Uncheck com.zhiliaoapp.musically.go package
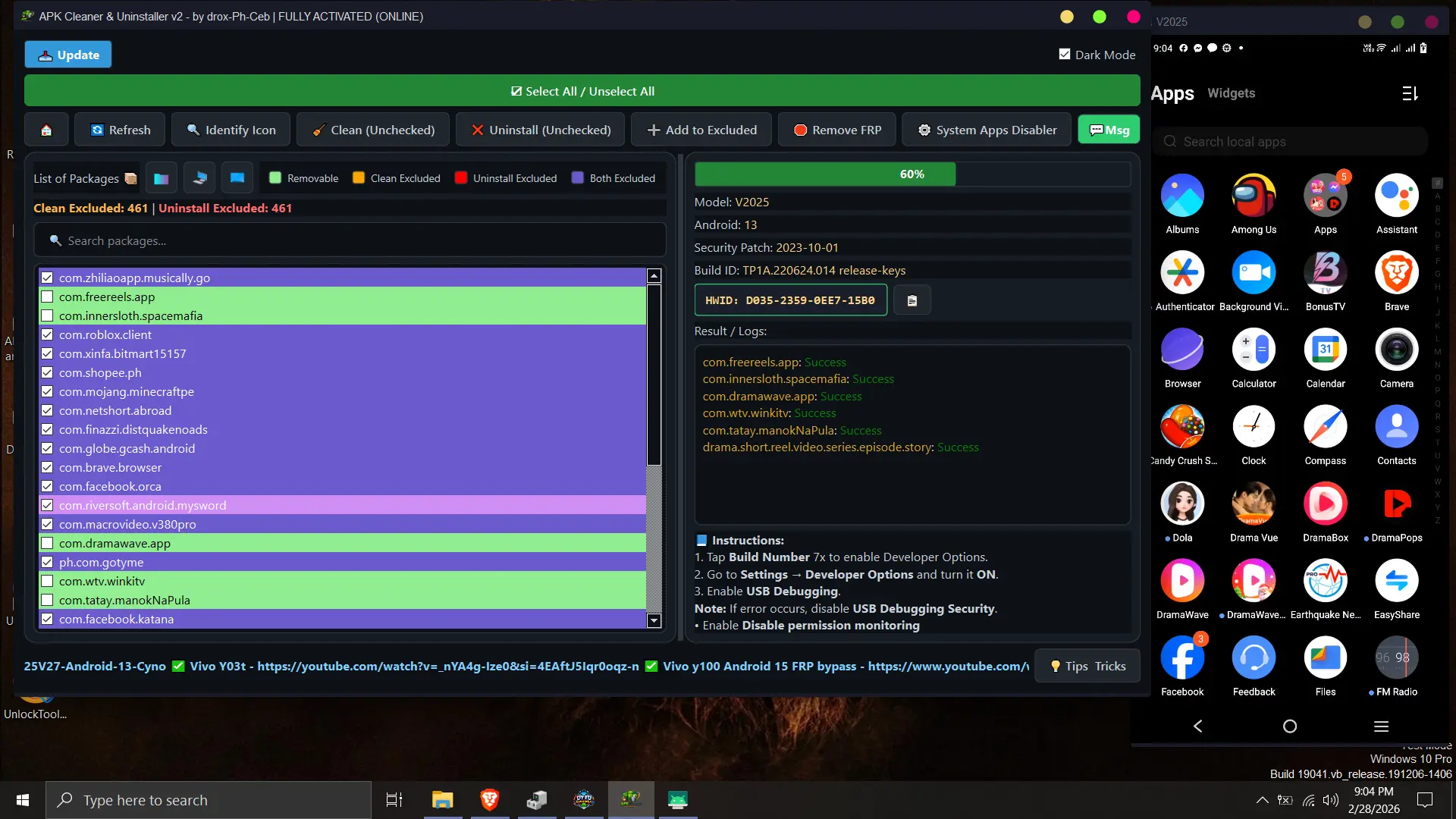The image size is (1456, 819). pyautogui.click(x=47, y=278)
